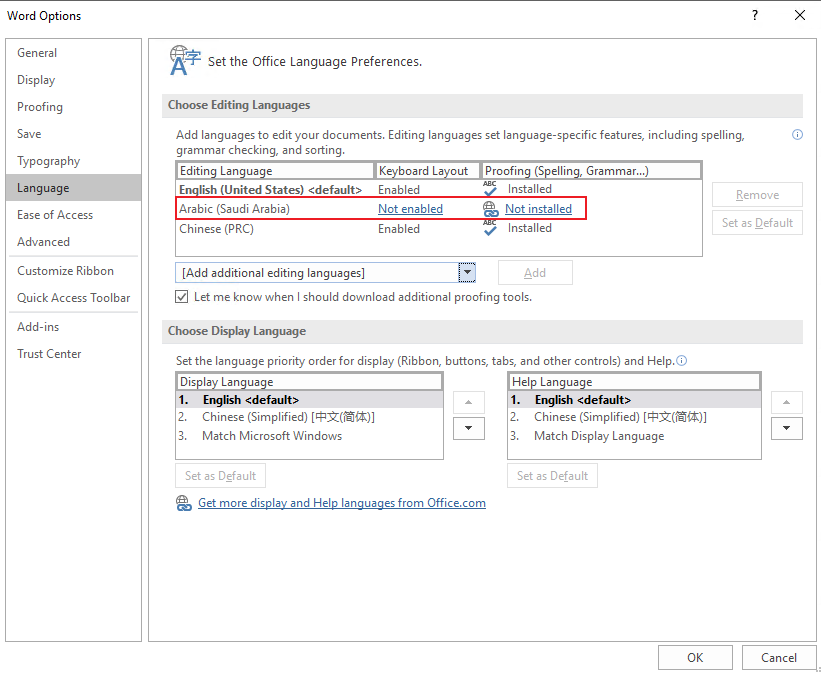Select the Typography category
The image size is (821, 673).
pyautogui.click(x=73, y=161)
